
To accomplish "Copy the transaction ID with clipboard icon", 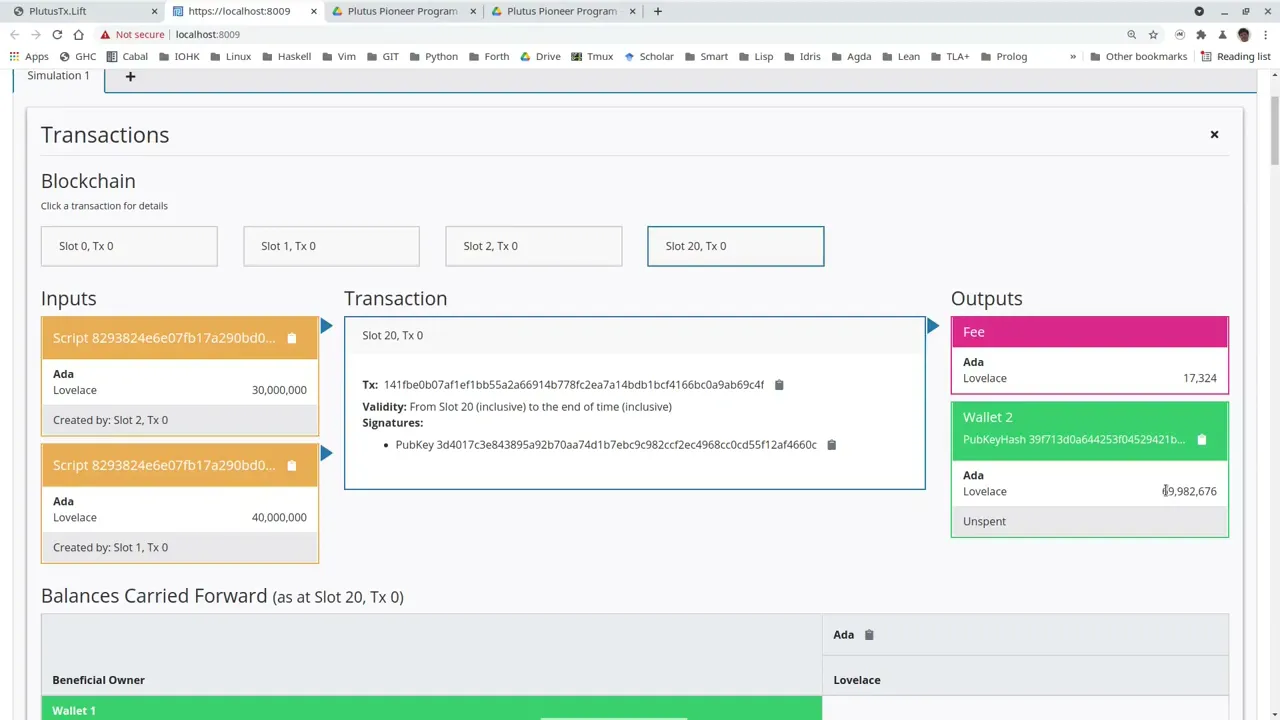I will tap(779, 385).
